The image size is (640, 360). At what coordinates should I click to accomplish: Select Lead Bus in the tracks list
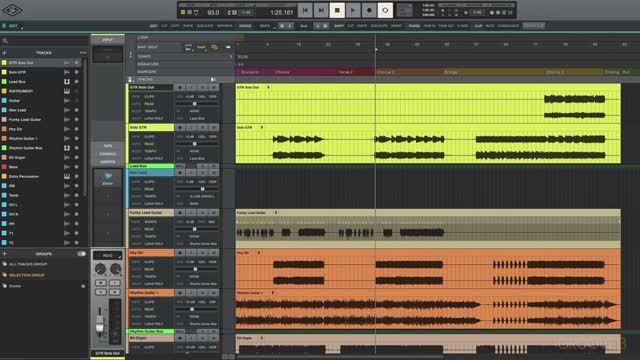click(x=41, y=82)
